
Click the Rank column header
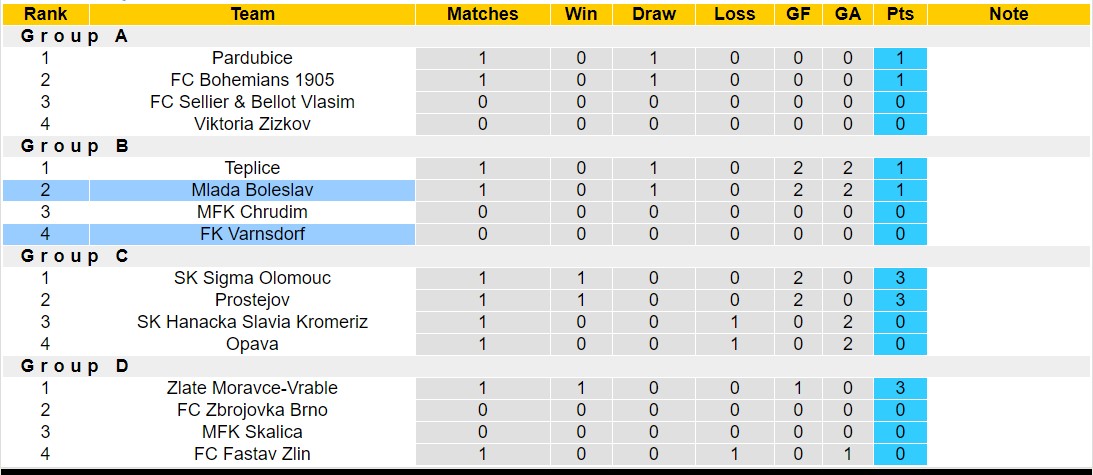pos(45,14)
